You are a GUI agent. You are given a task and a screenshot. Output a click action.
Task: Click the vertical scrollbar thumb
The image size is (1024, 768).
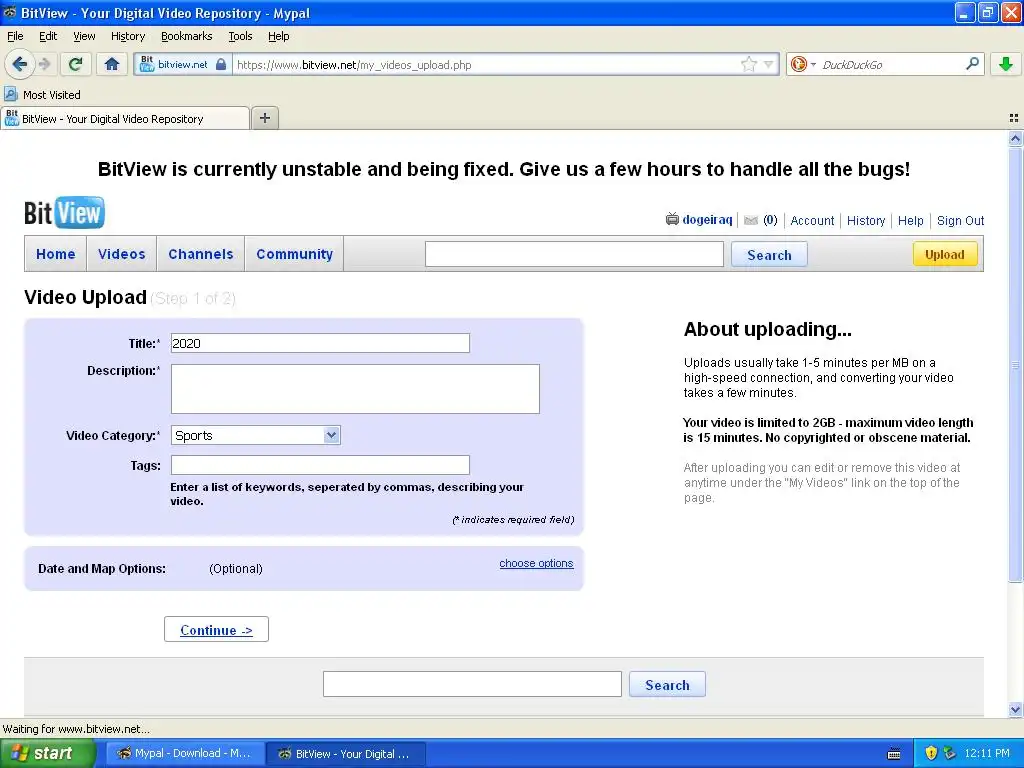(1015, 364)
